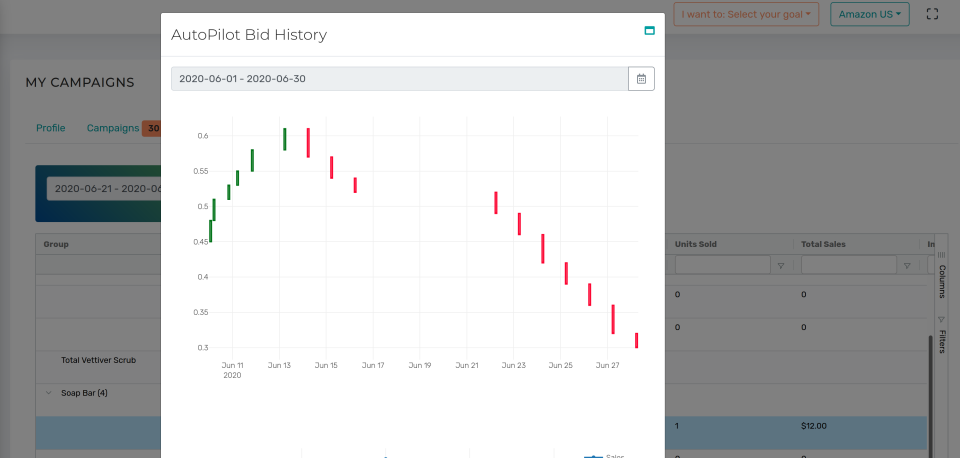Open the calendar date picker in the modal
The image size is (960, 458).
coord(641,79)
